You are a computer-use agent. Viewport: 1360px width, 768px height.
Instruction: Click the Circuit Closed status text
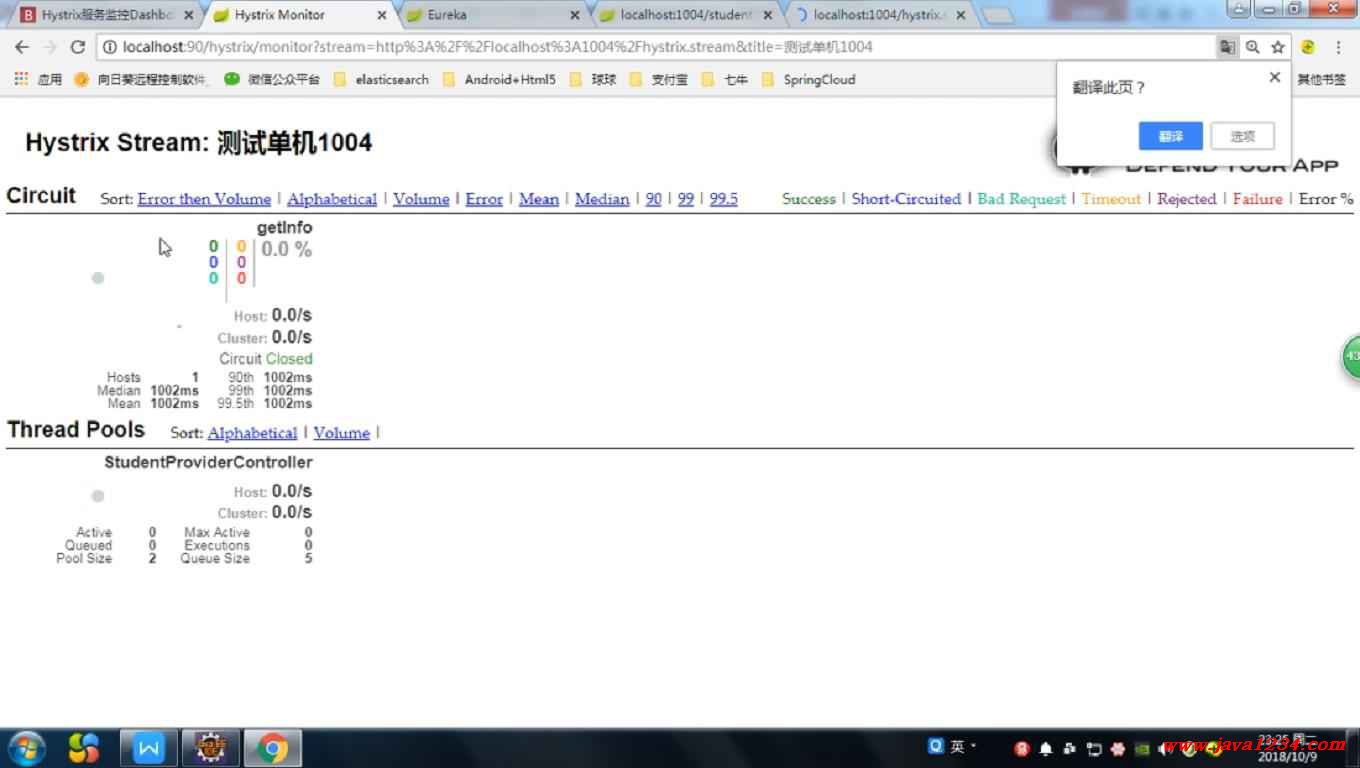tap(266, 359)
